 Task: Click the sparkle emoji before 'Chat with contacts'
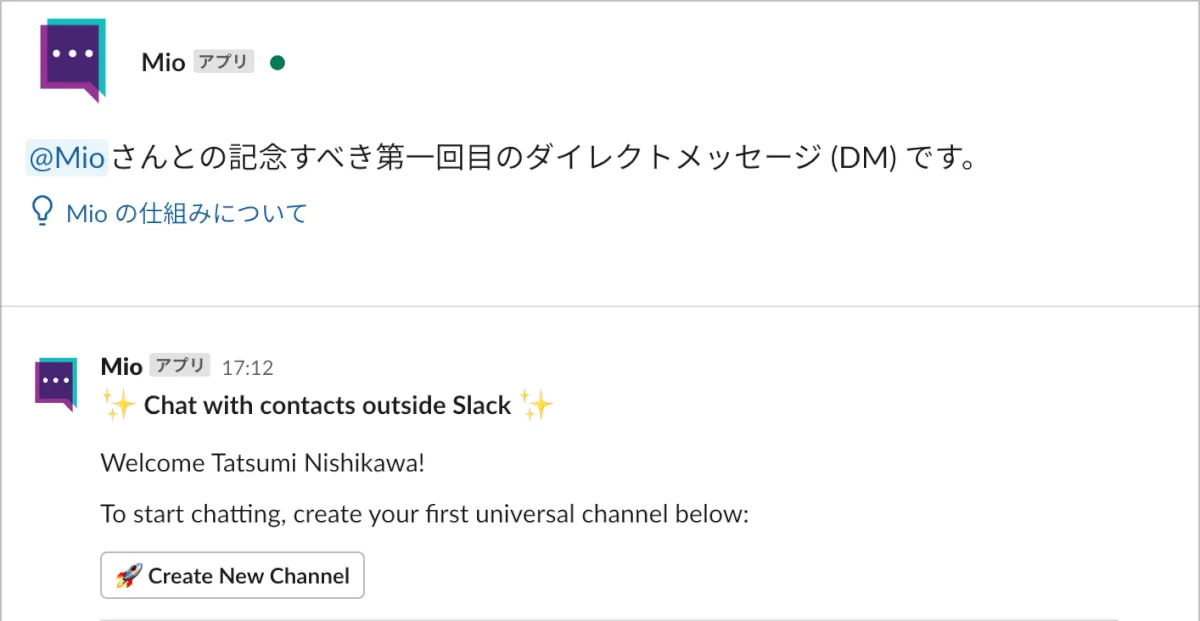coord(118,405)
